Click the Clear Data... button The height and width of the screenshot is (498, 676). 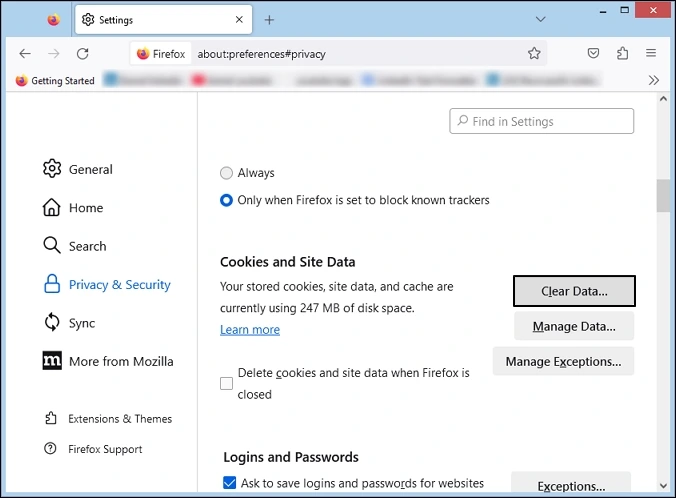click(574, 291)
